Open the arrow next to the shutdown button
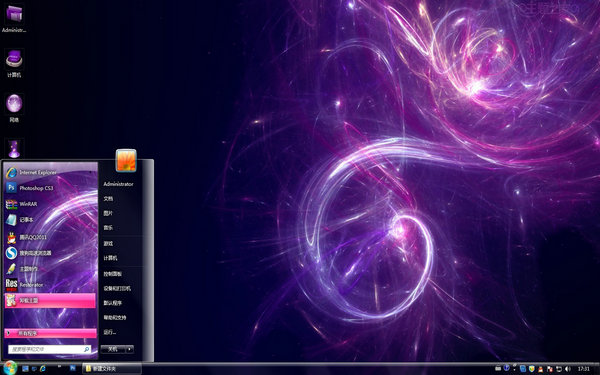The height and width of the screenshot is (375, 600). 130,349
